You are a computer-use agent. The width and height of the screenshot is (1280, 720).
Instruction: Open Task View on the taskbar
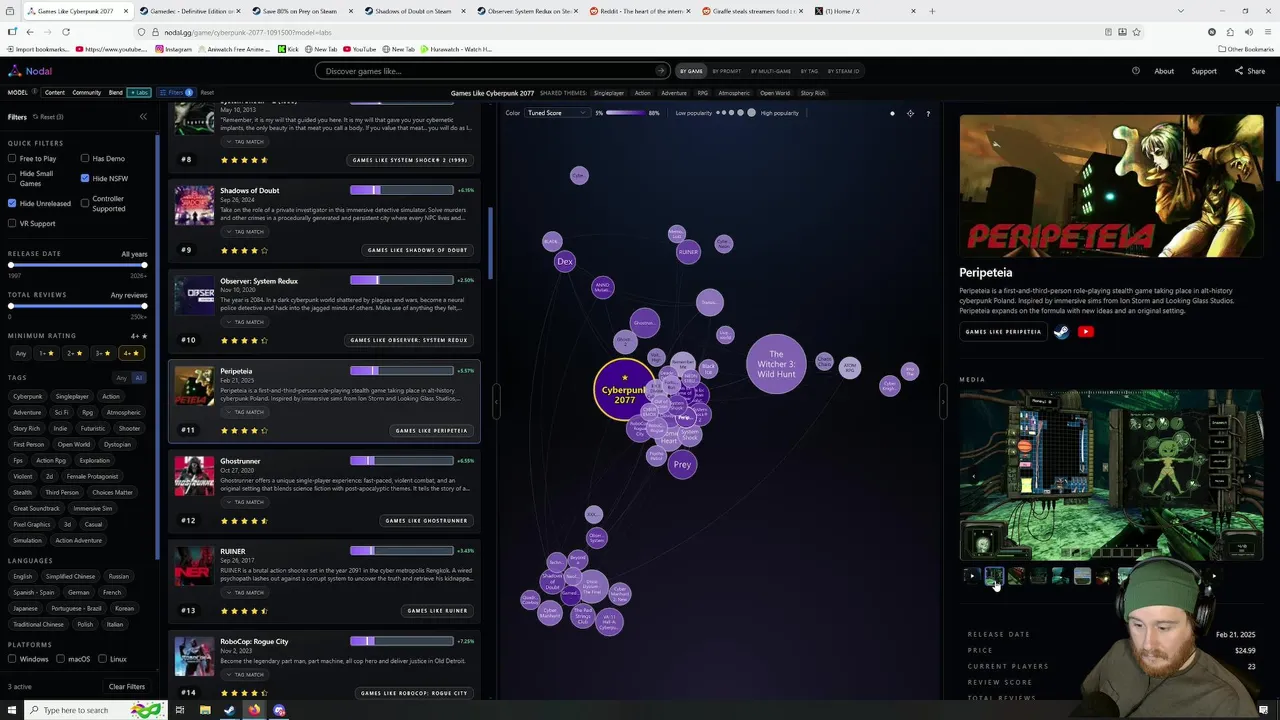tap(180, 710)
